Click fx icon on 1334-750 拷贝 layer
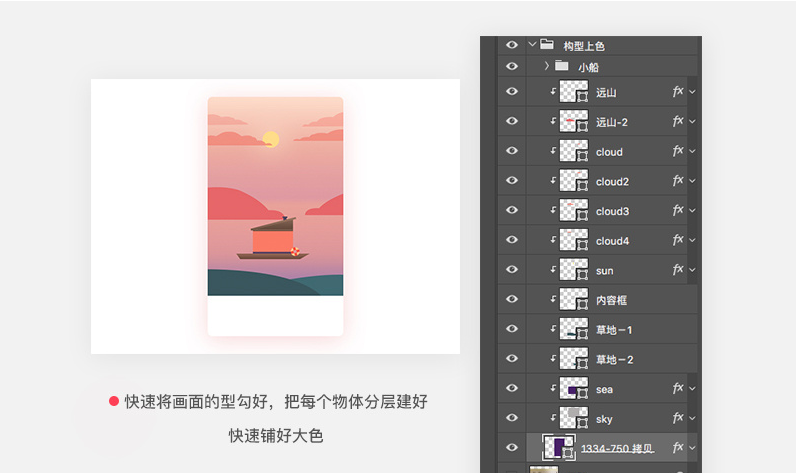798x473 pixels. click(678, 448)
